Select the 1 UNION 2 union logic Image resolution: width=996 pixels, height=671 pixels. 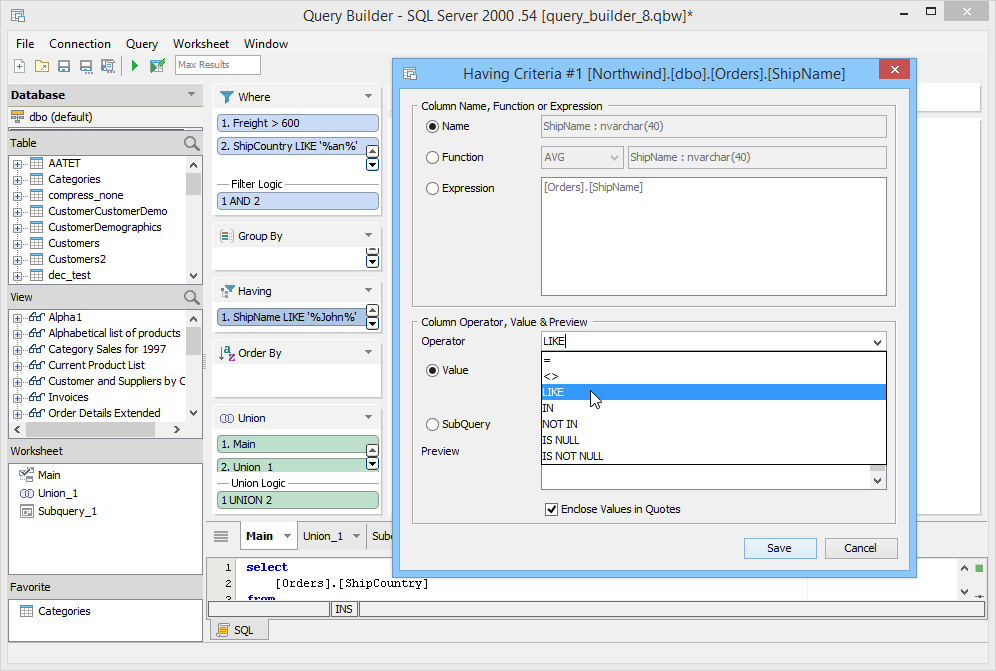pyautogui.click(x=297, y=500)
